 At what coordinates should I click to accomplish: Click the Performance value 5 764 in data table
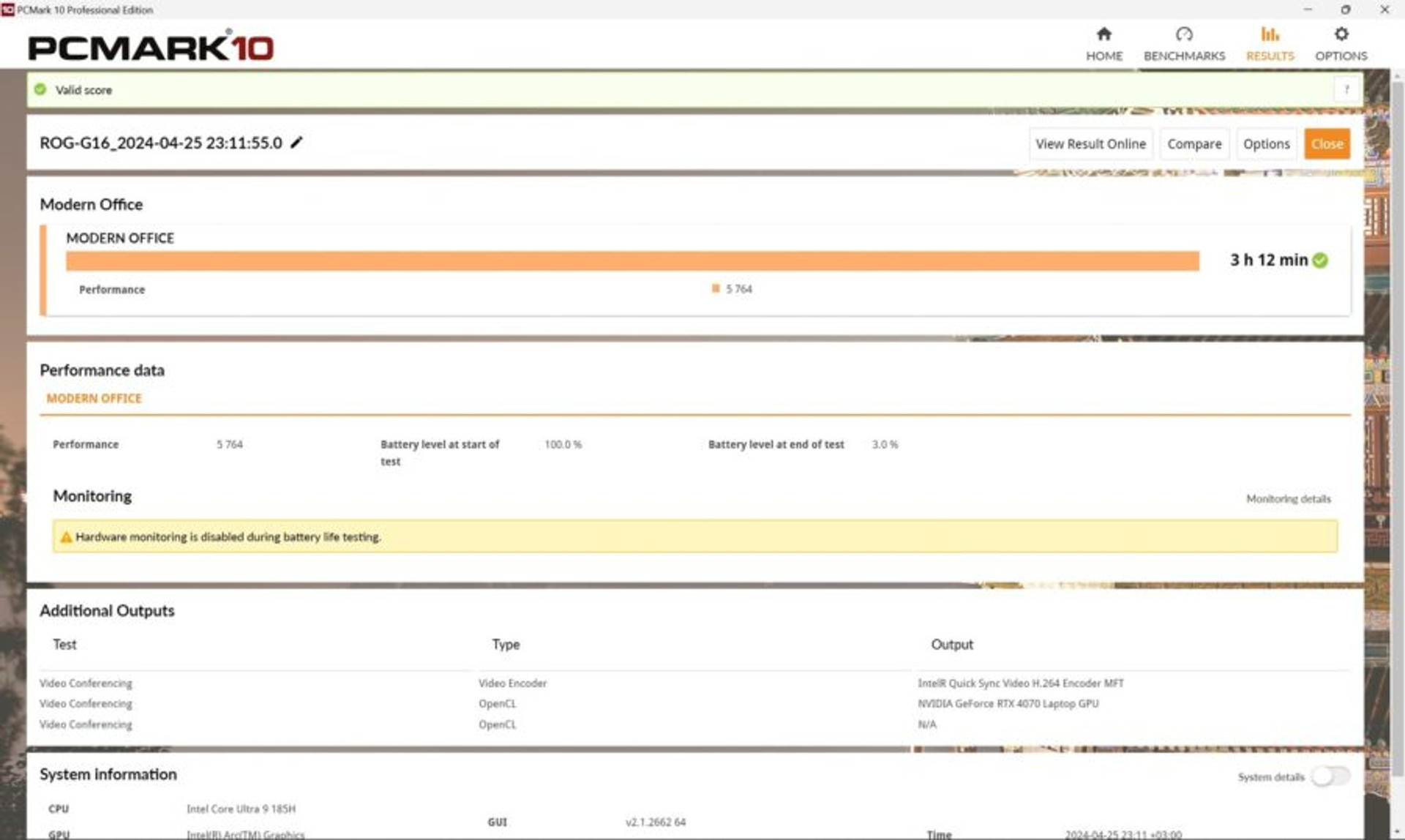[229, 444]
